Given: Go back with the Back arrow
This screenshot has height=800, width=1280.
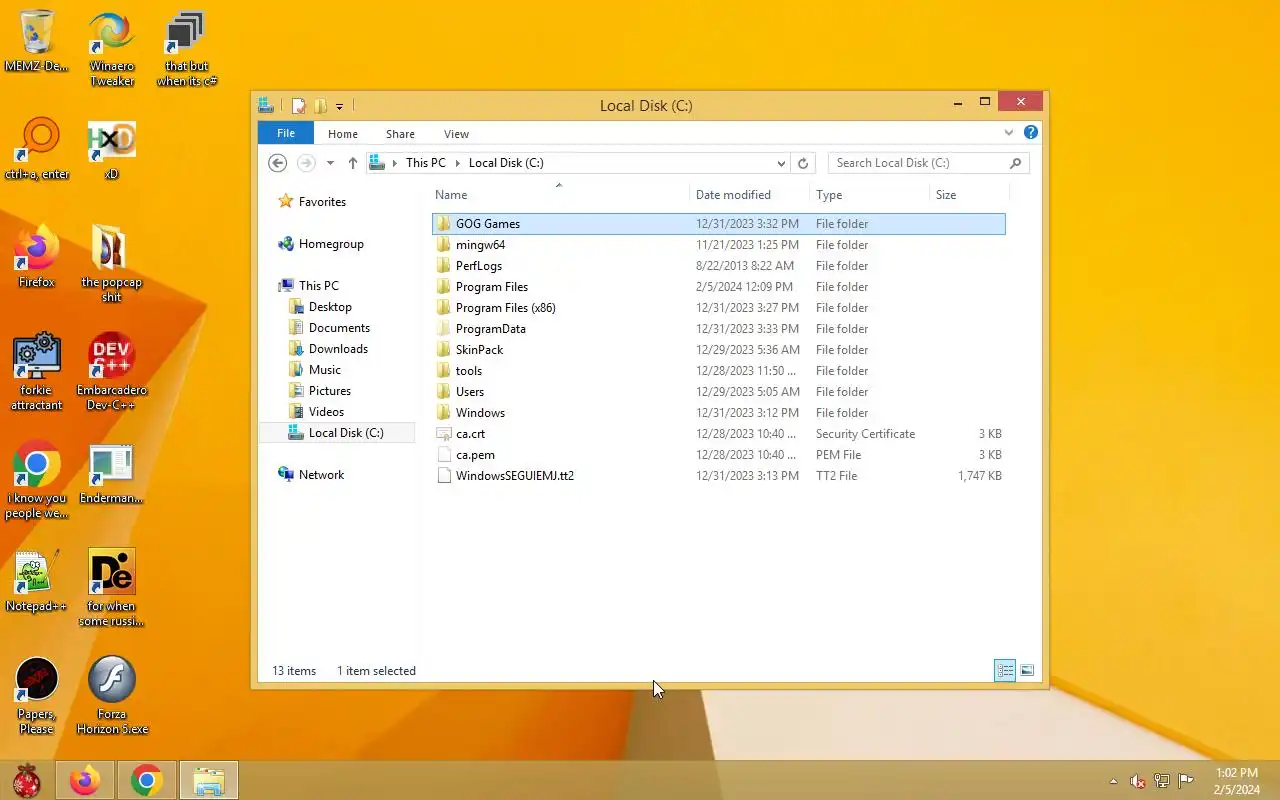Looking at the screenshot, I should 278,163.
